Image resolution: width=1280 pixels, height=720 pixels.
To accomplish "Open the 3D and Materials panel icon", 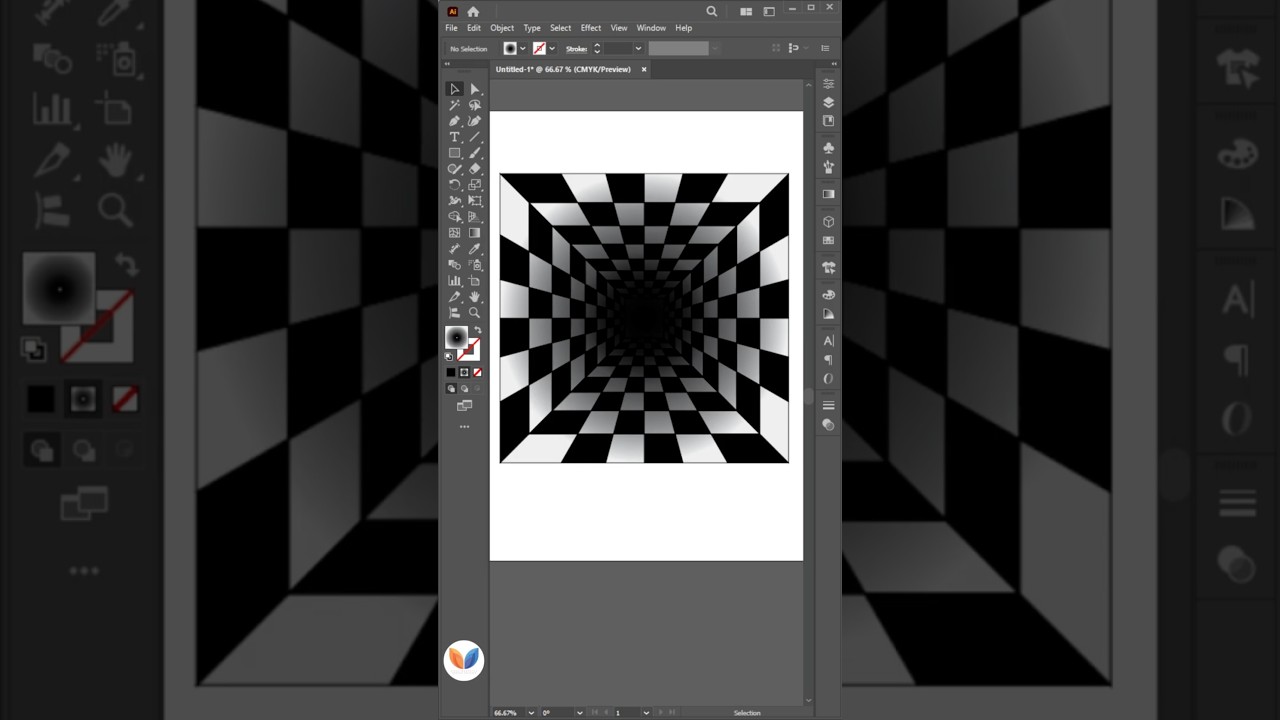I will [828, 222].
